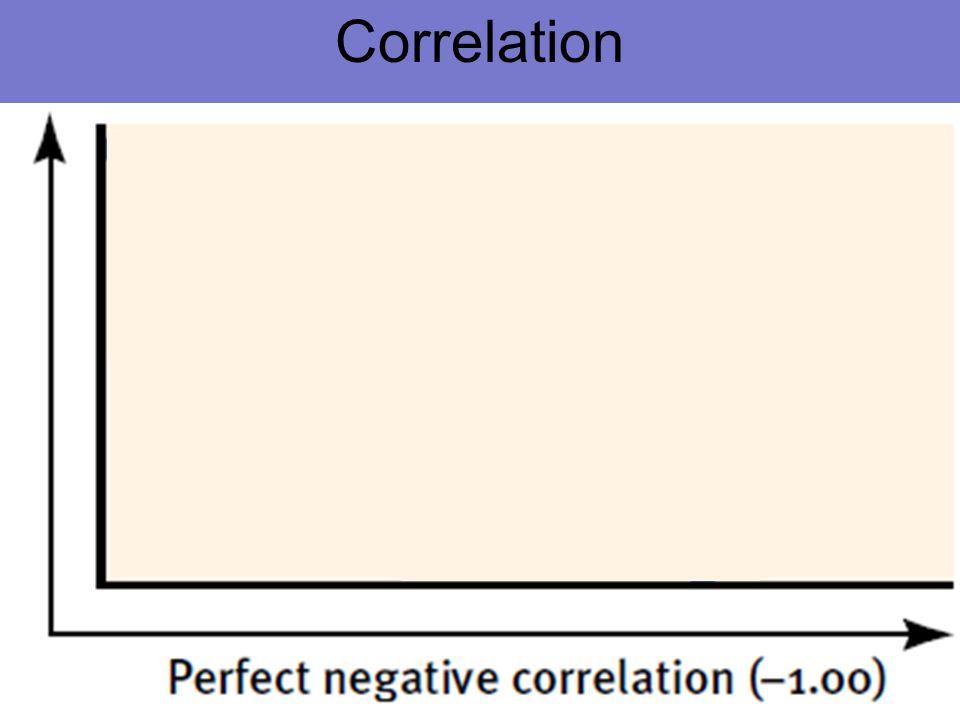Select the "Correlation" slide title text
Viewport: 960px width, 720px height.
(479, 43)
